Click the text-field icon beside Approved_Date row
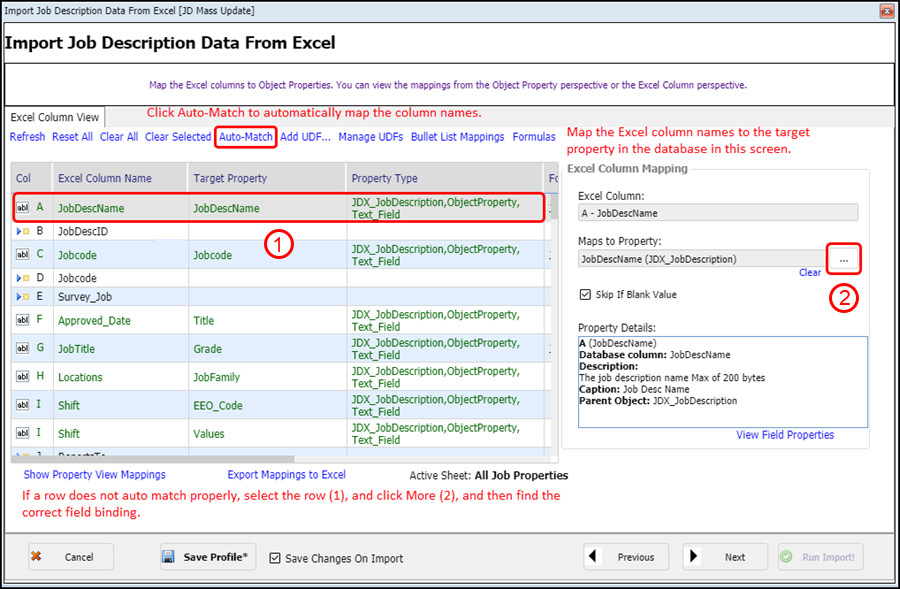This screenshot has height=589, width=900. (x=22, y=320)
